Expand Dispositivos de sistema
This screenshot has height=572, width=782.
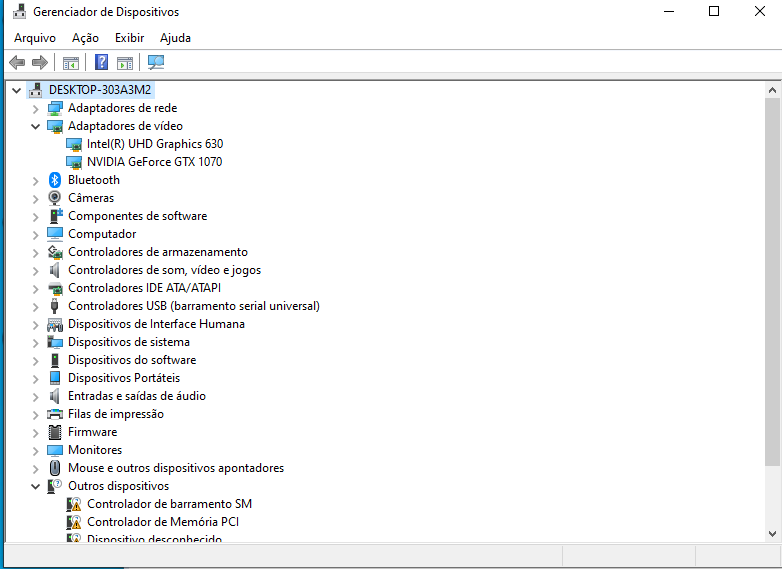pyautogui.click(x=35, y=343)
